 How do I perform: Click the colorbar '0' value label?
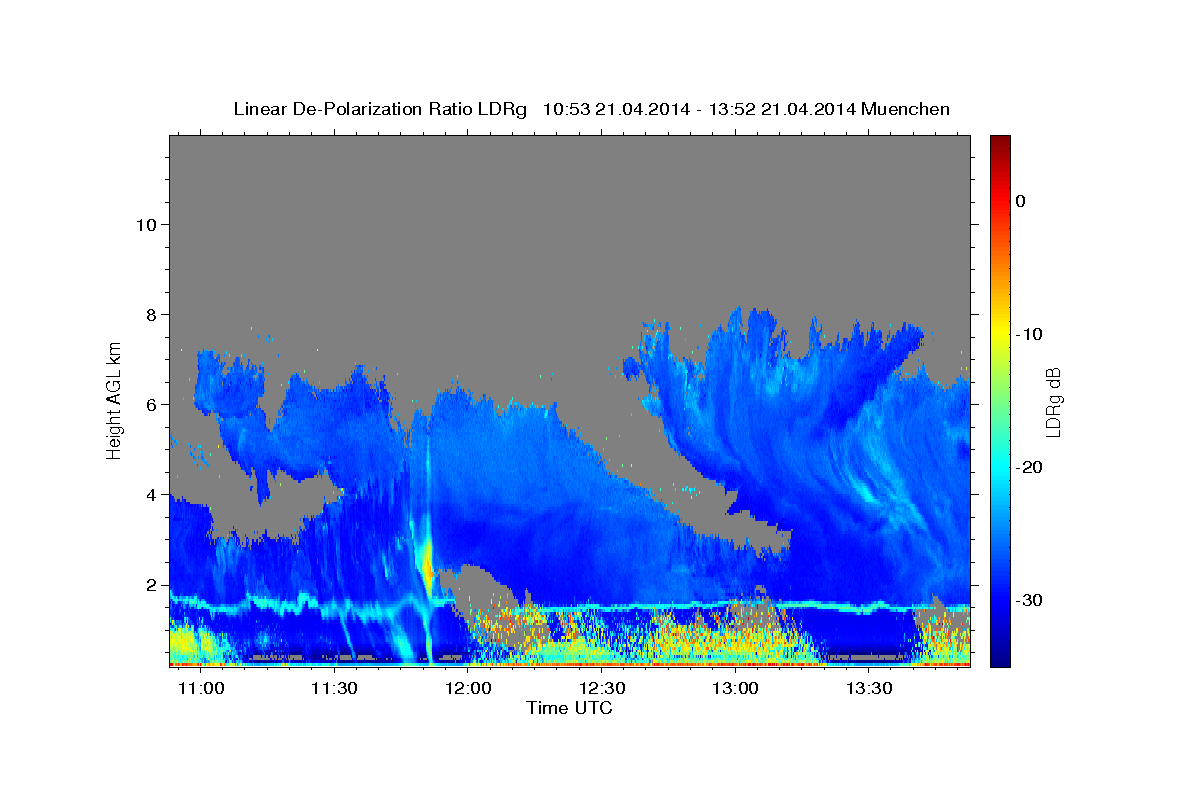(1021, 201)
